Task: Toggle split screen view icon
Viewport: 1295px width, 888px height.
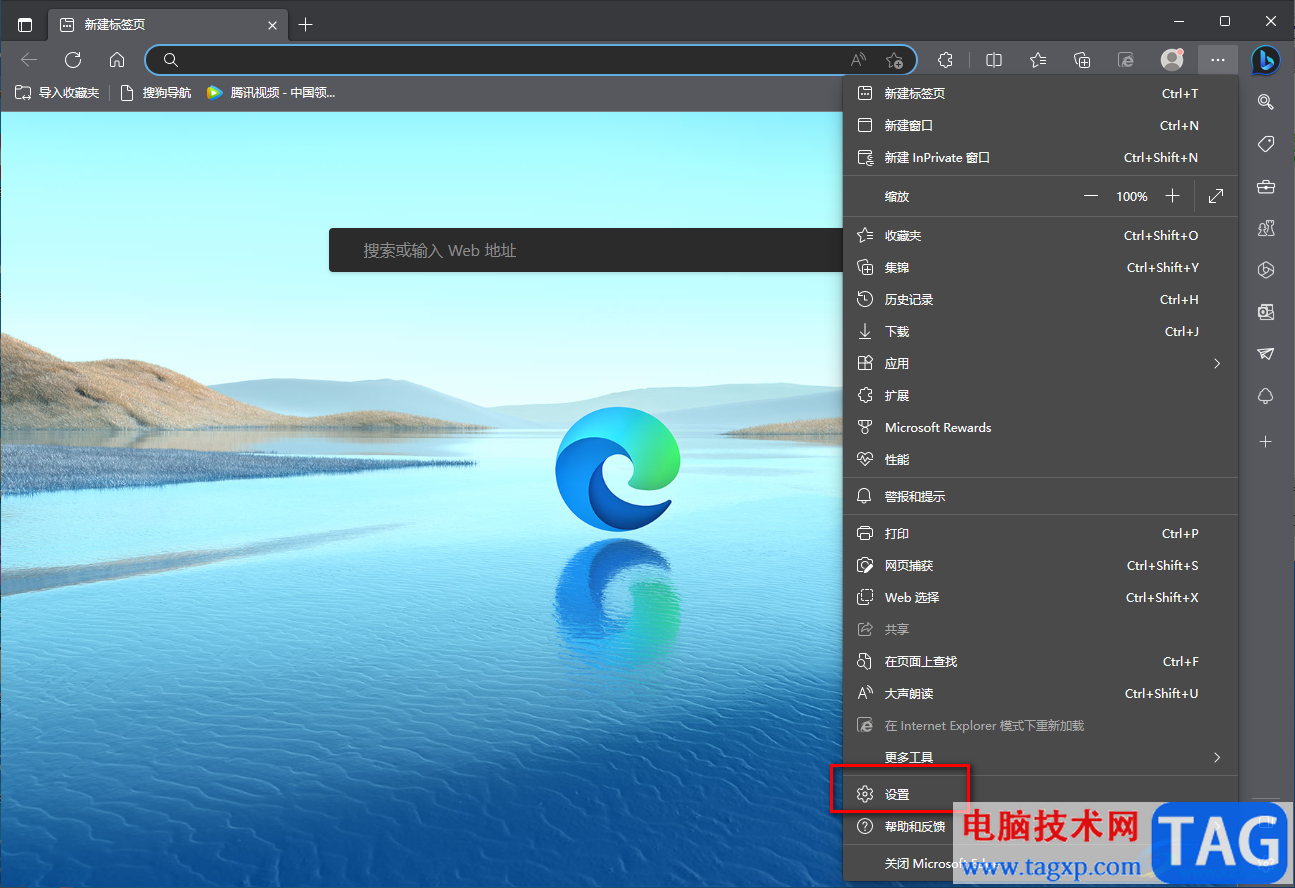Action: click(994, 60)
